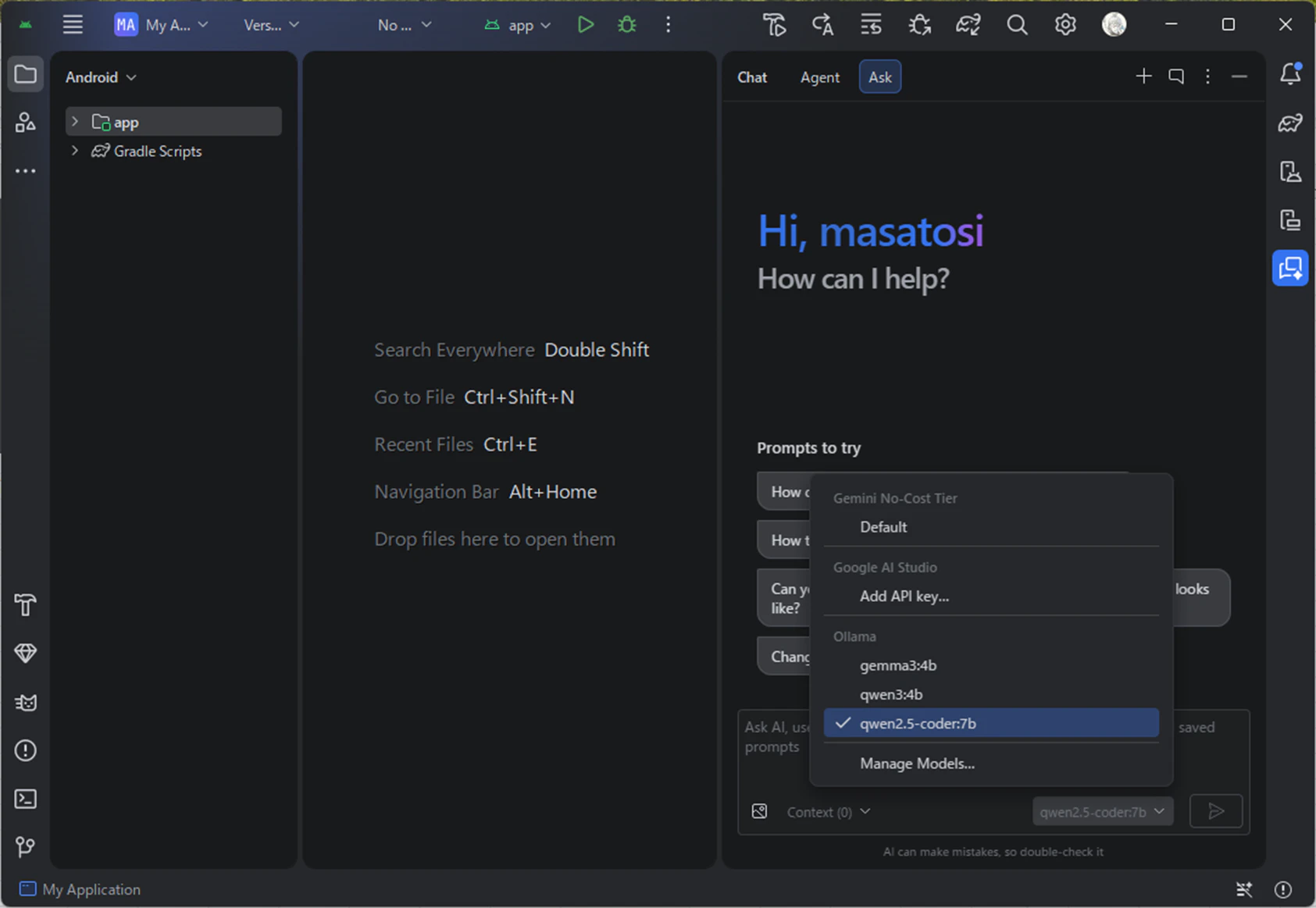The width and height of the screenshot is (1316, 908).
Task: Attach image to the prompt
Action: coord(759,811)
